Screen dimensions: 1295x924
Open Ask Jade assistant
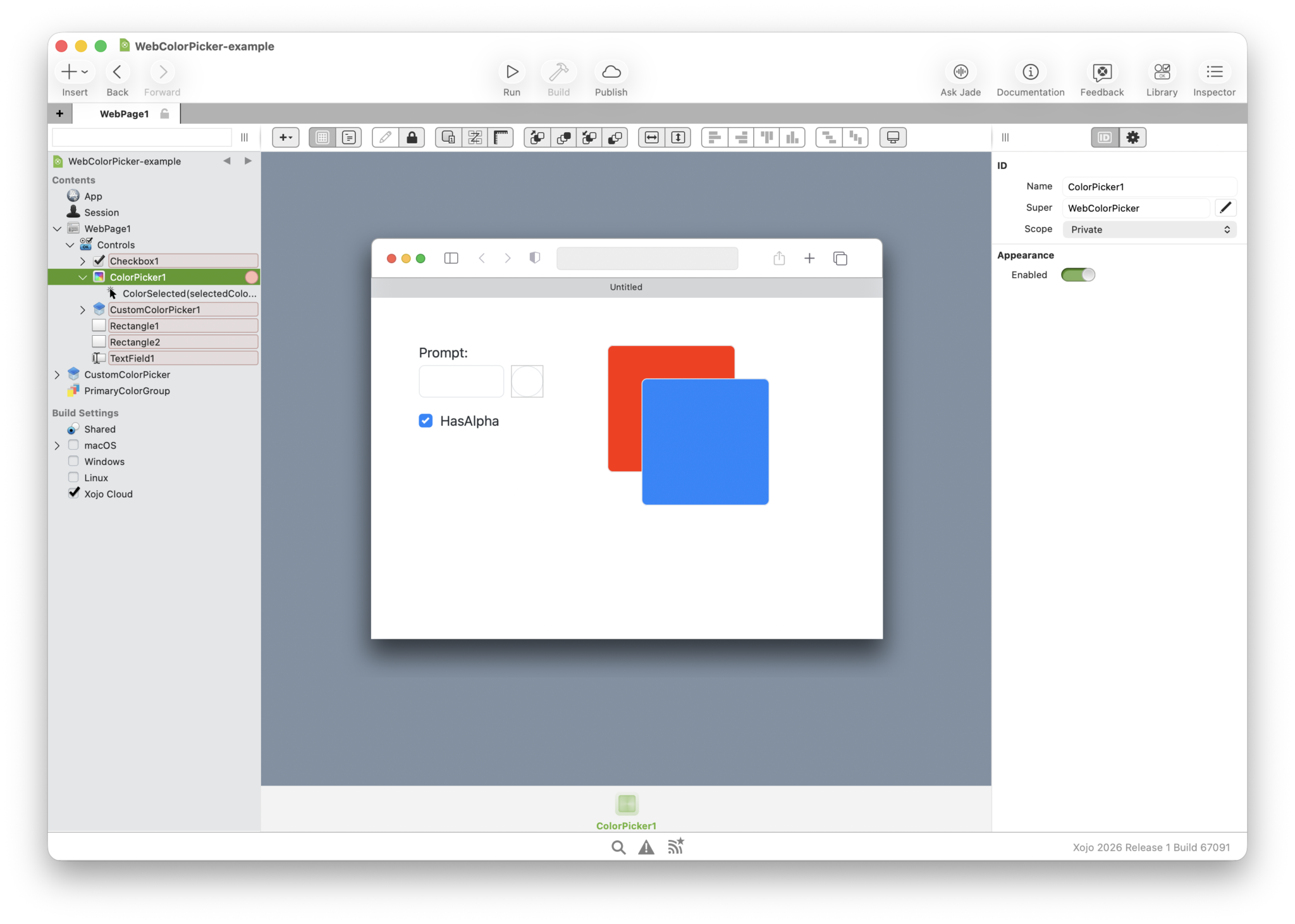960,72
